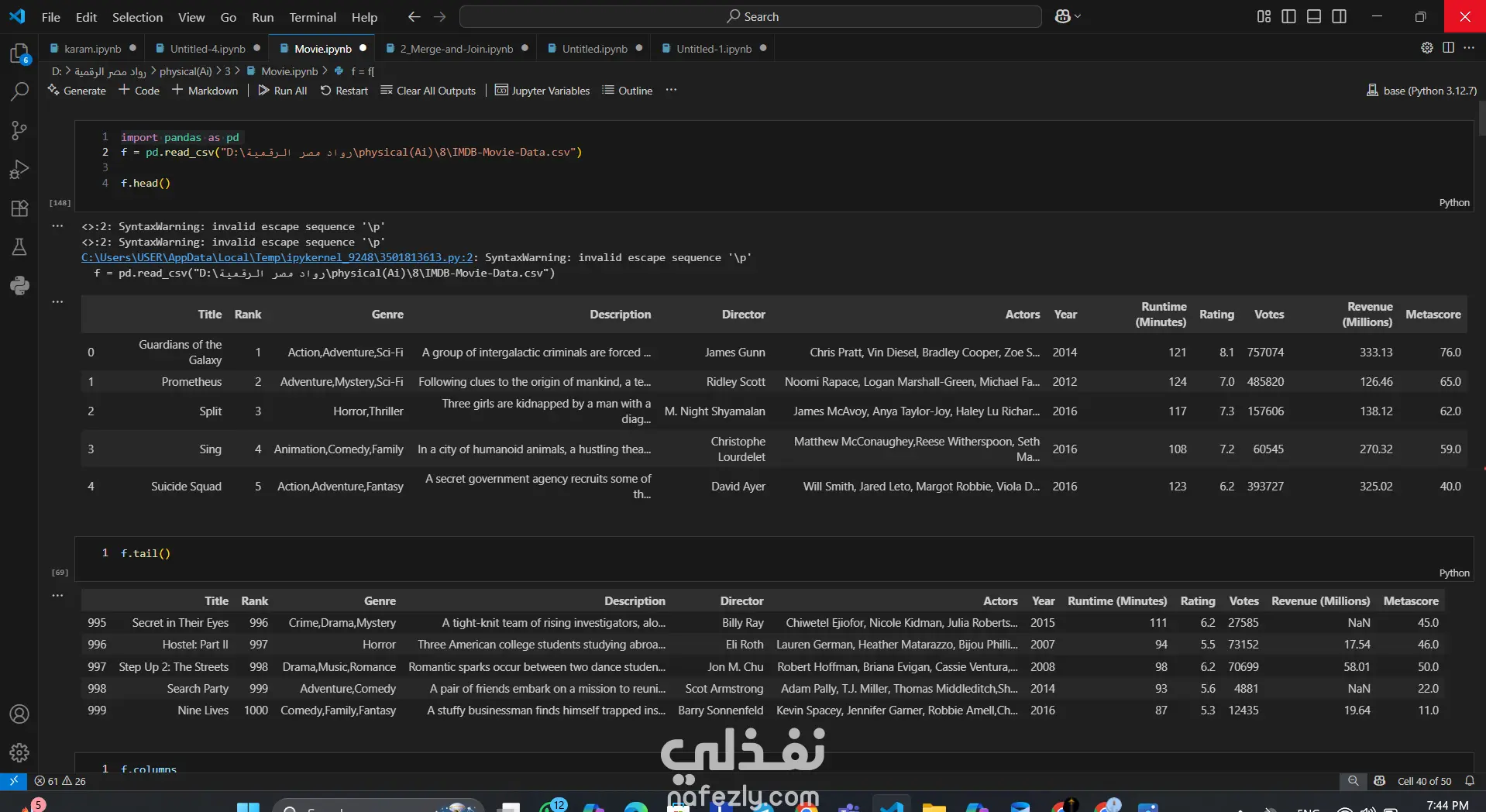Restart the notebook kernel
This screenshot has height=812, width=1486.
[x=345, y=91]
